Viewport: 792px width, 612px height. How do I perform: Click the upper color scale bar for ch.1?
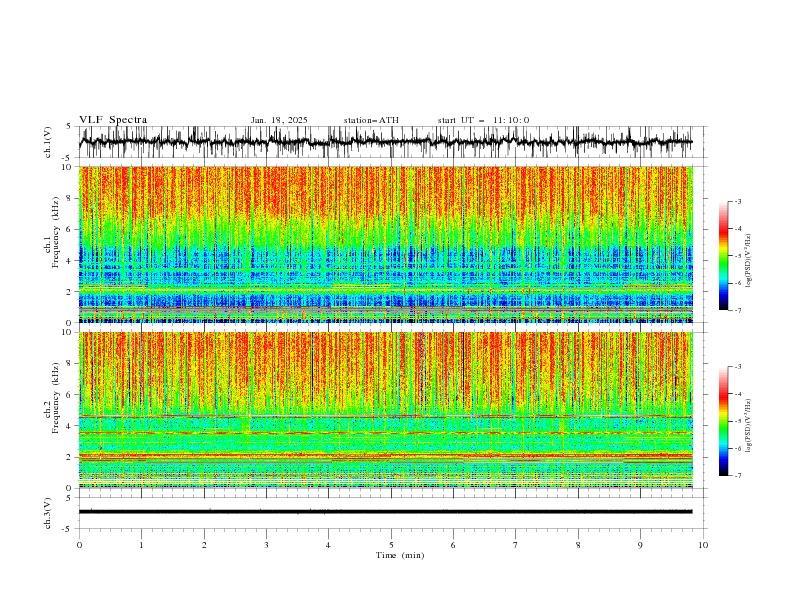pyautogui.click(x=723, y=256)
